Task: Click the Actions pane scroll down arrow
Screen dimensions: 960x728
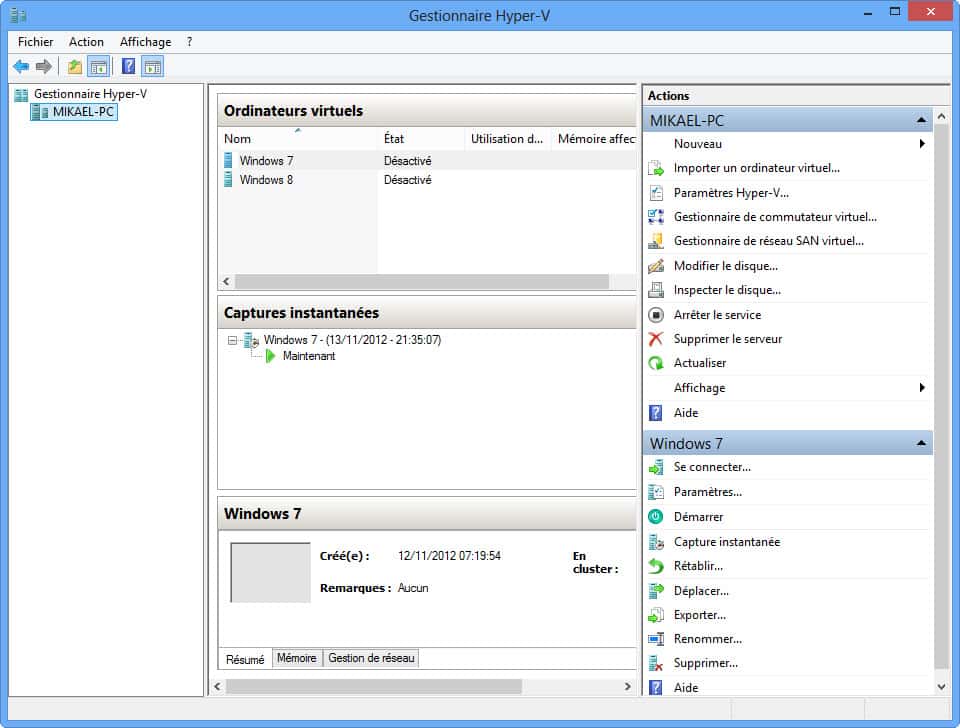Action: (x=942, y=687)
